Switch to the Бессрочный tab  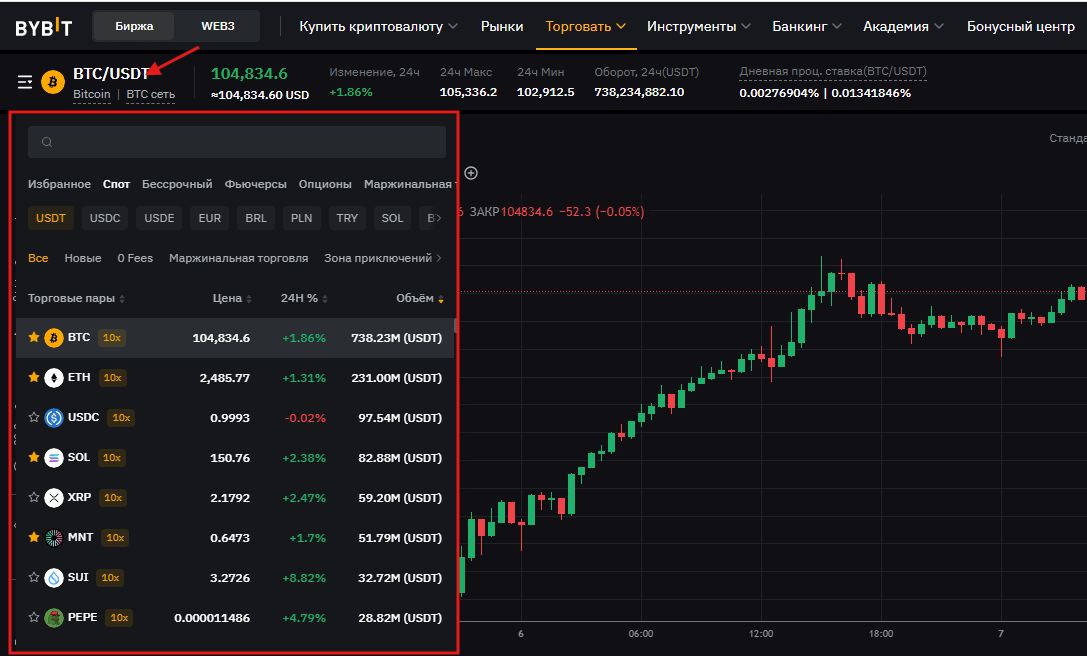click(x=177, y=184)
